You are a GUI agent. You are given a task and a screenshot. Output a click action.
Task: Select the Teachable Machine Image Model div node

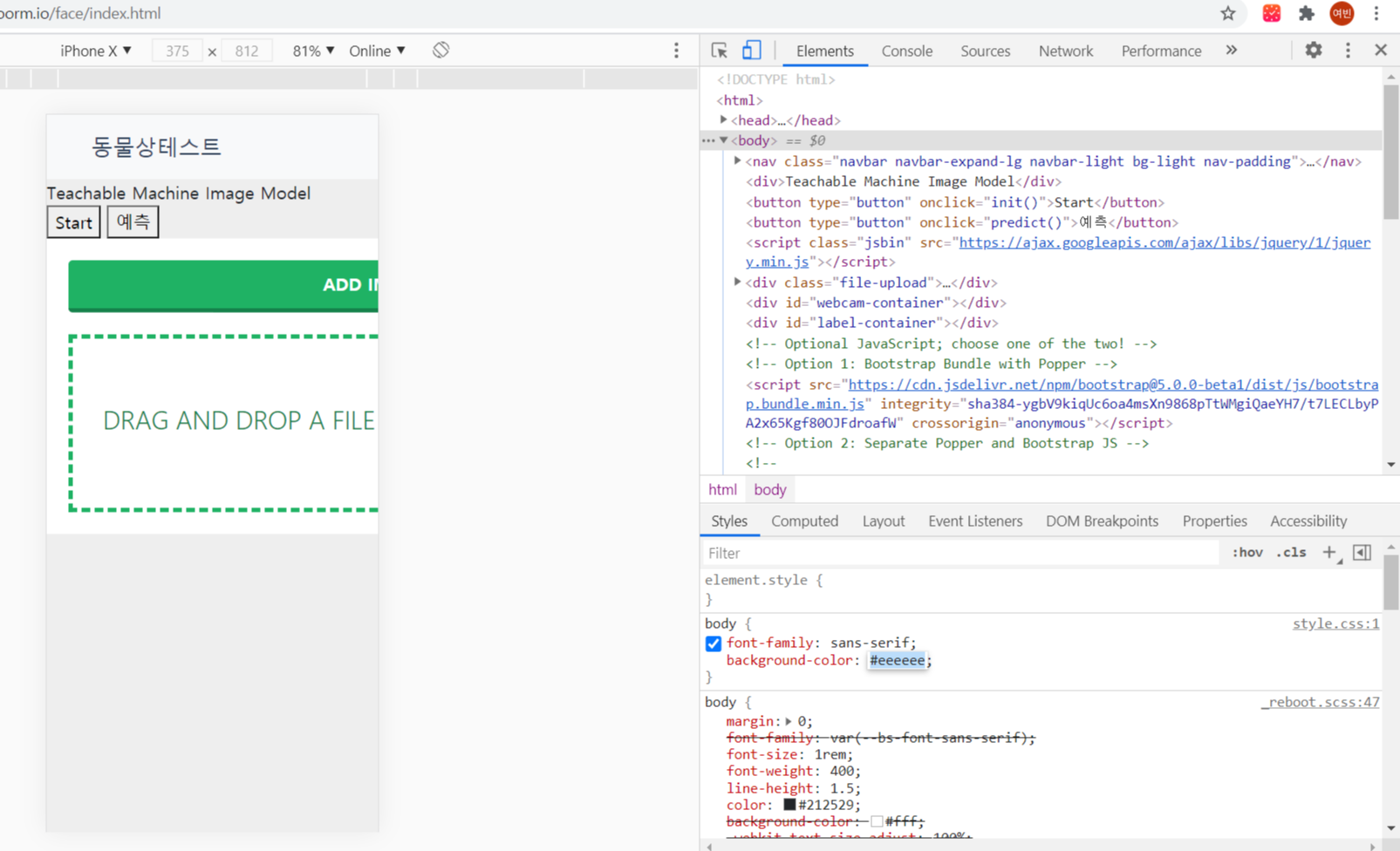(904, 181)
